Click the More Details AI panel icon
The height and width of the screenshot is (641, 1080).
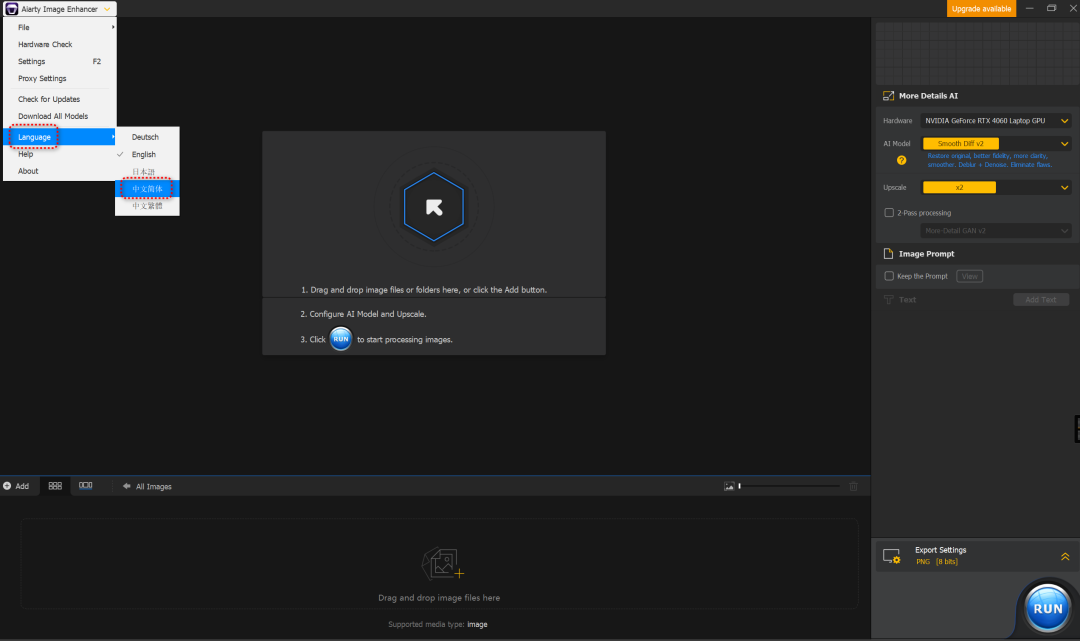[x=889, y=96]
